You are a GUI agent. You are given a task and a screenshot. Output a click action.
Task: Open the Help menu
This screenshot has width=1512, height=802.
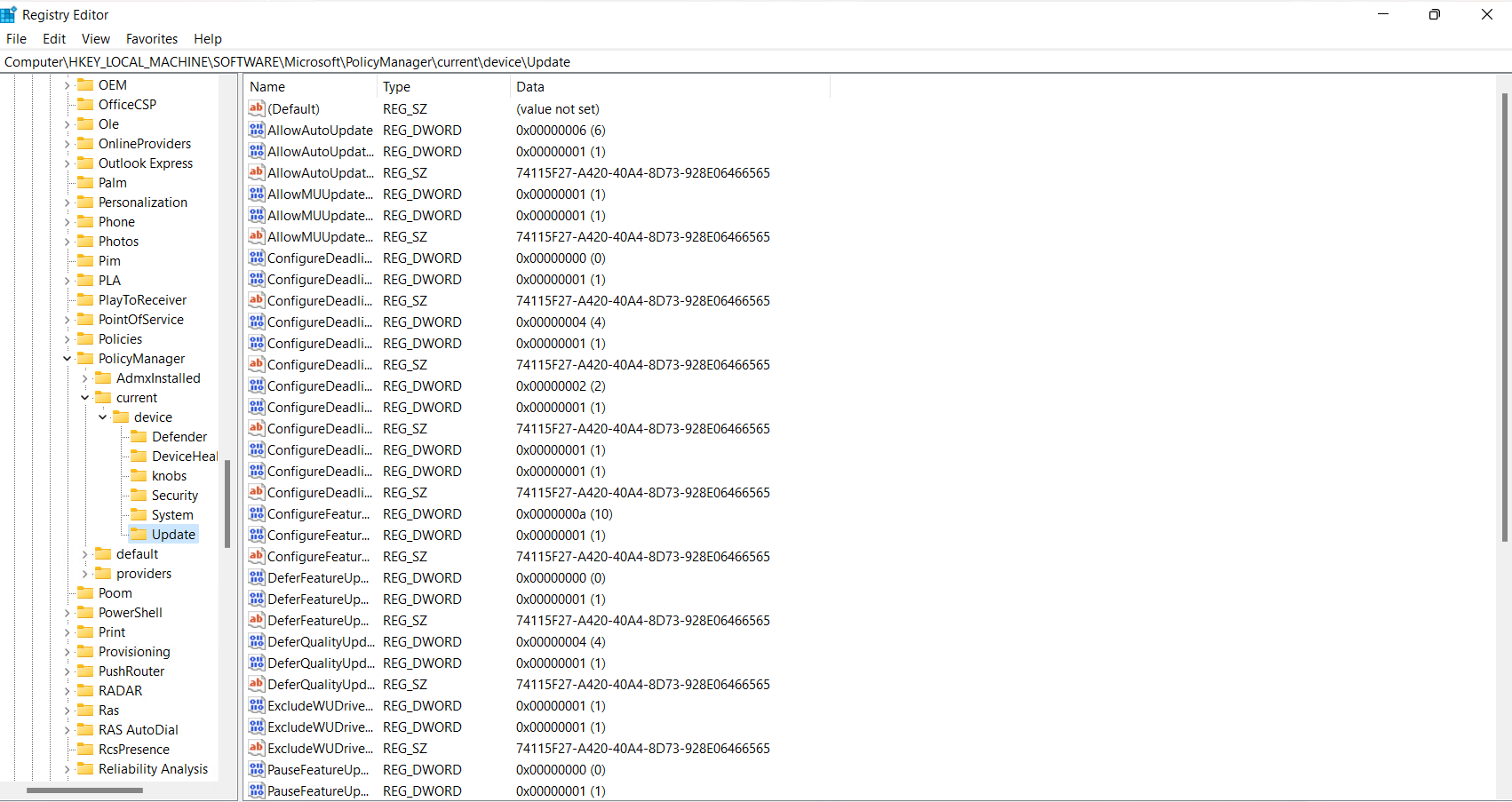click(208, 39)
